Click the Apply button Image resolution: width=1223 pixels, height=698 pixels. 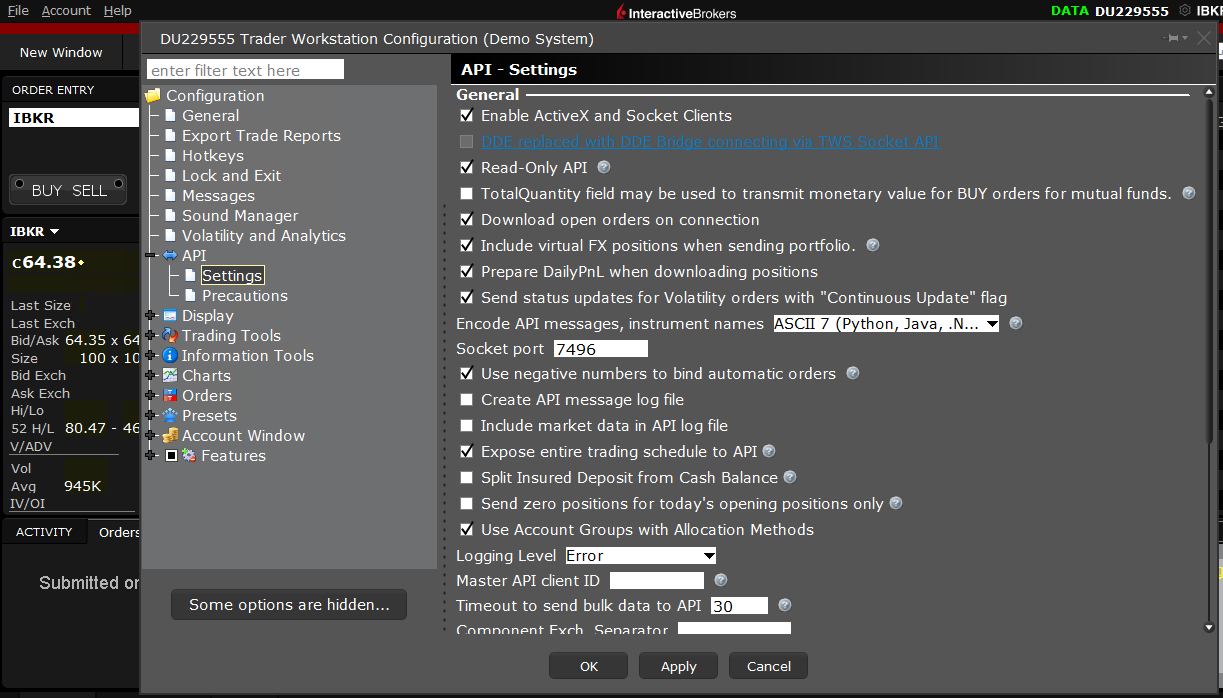[x=678, y=665]
